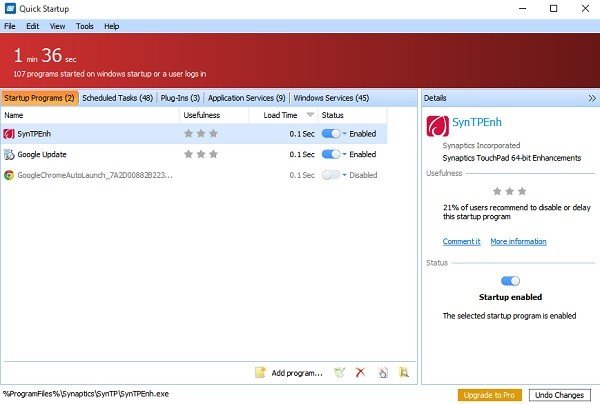
Task: Toggle the Startup enabled switch in Details
Action: click(x=510, y=281)
